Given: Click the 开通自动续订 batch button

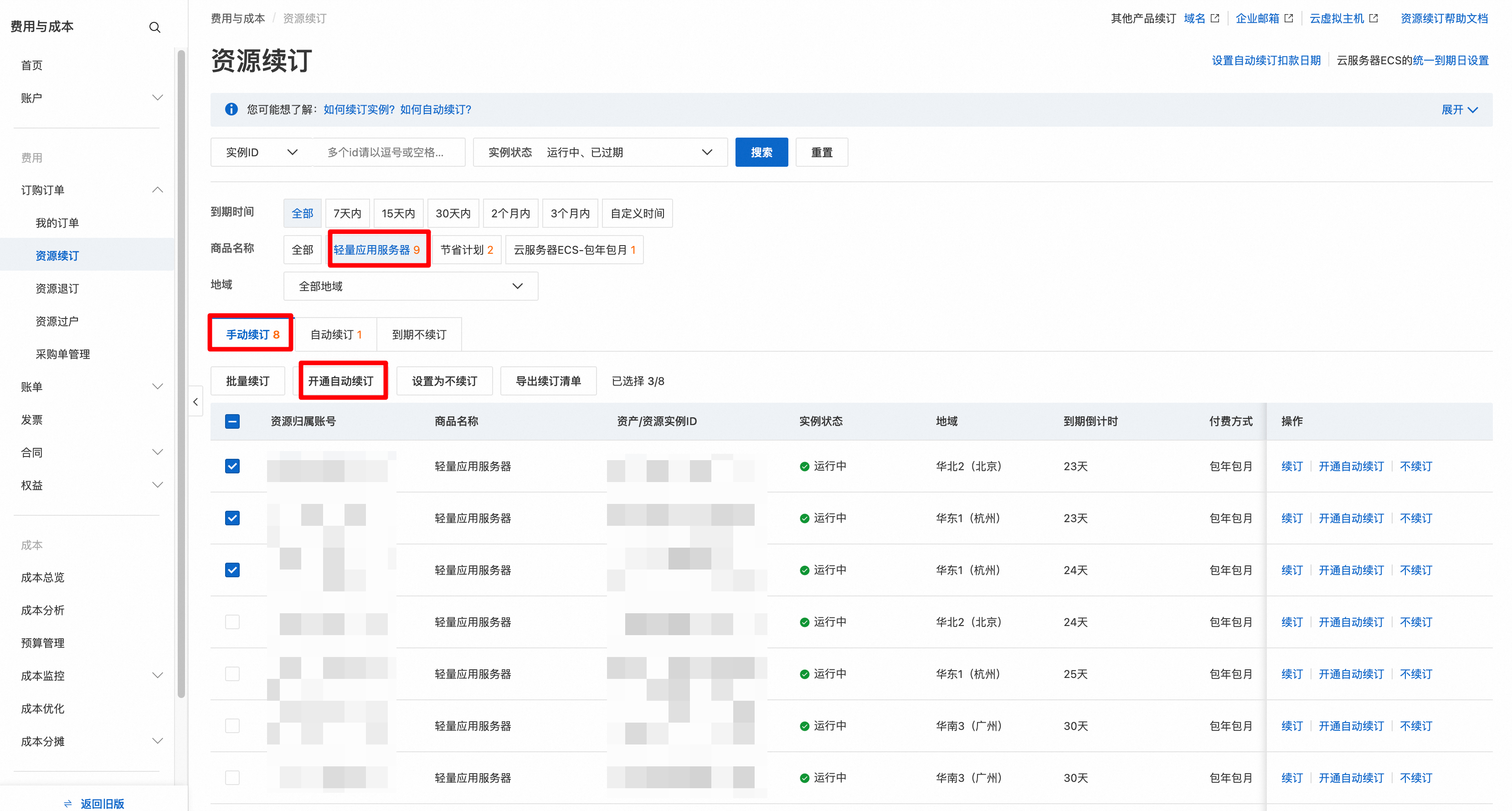Looking at the screenshot, I should coord(340,381).
